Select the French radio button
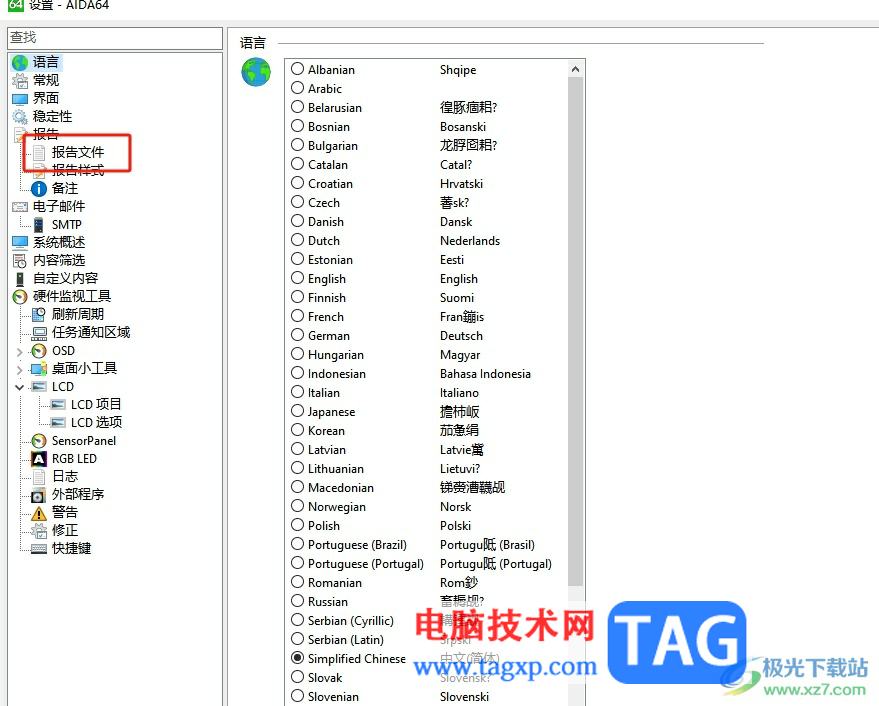This screenshot has height=706, width=879. [298, 316]
